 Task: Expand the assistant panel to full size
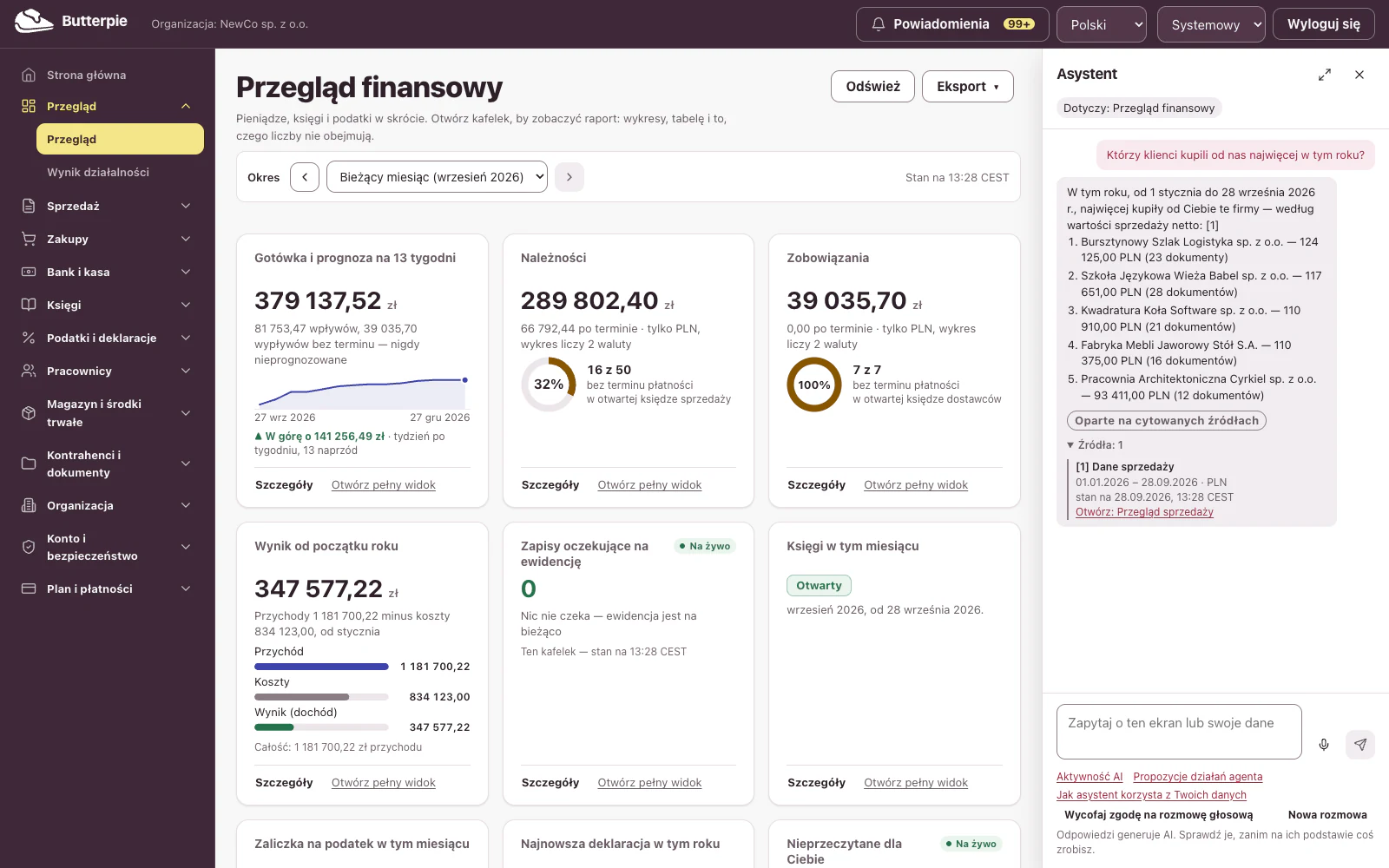pos(1325,75)
